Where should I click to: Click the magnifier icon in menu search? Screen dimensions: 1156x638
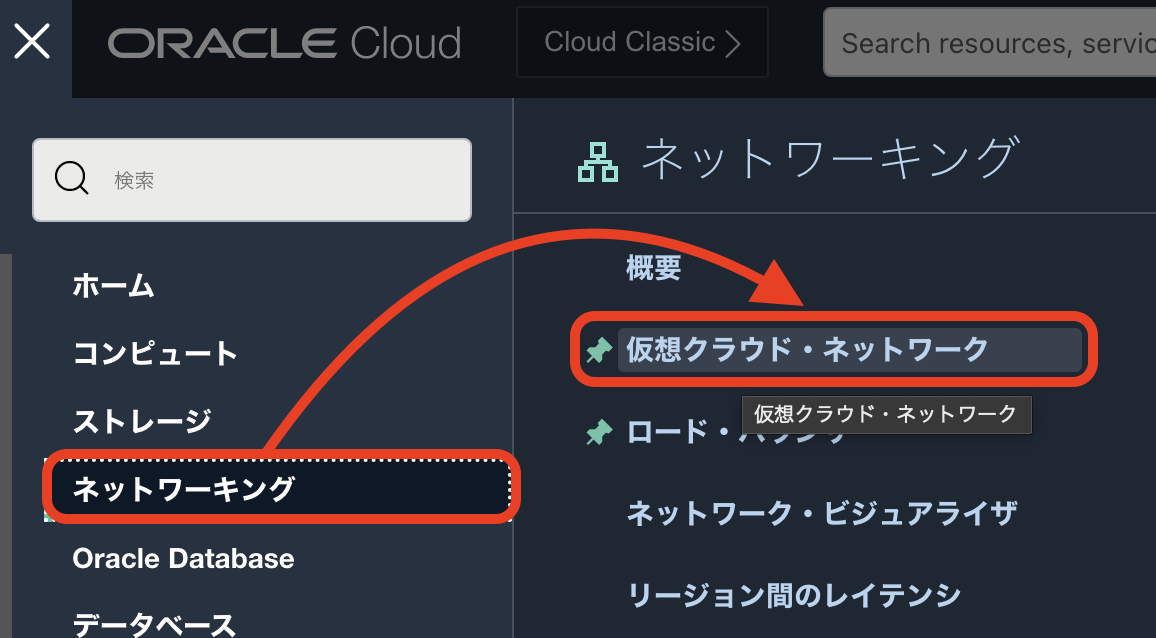71,180
